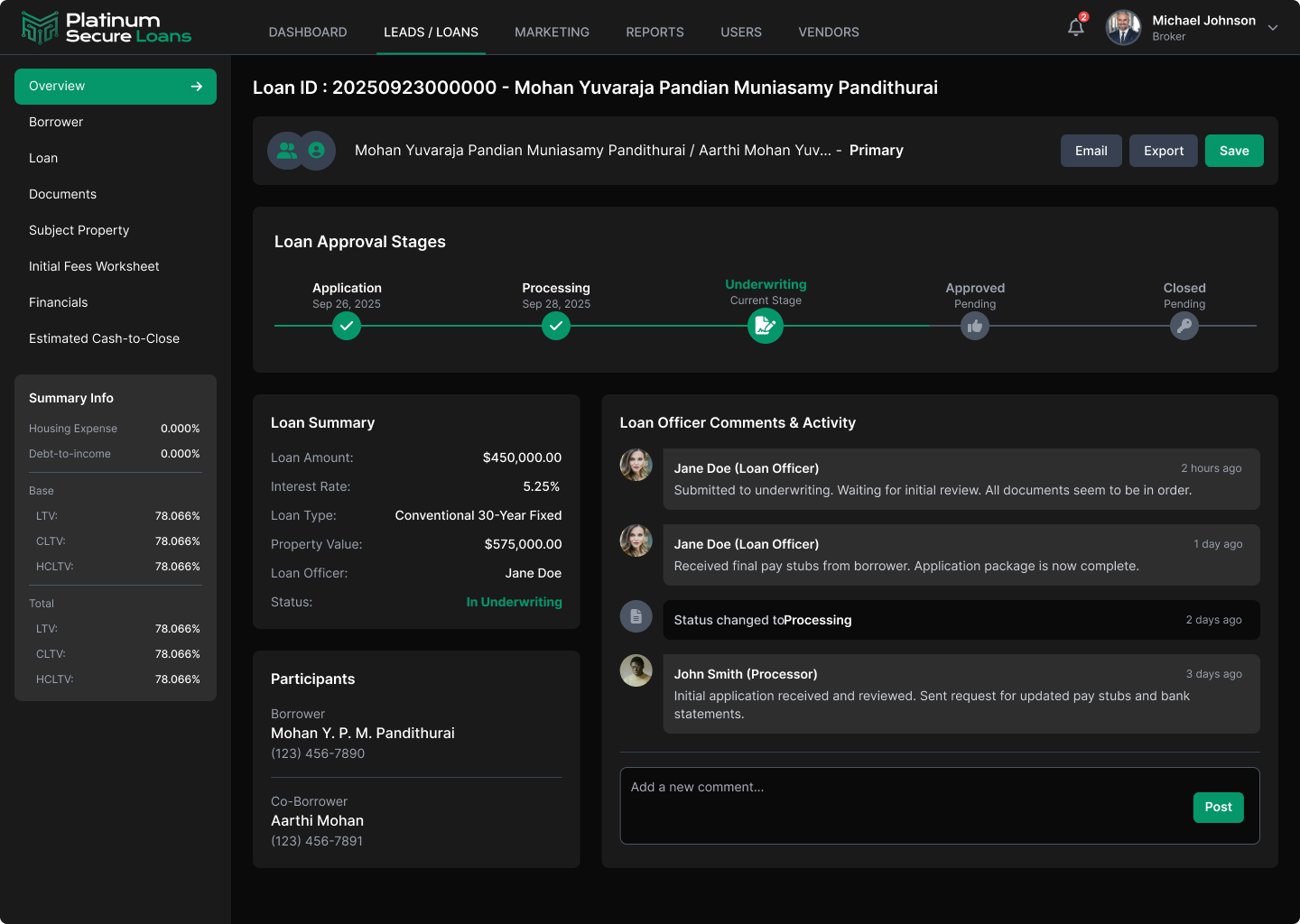
Task: Save the loan with Save button
Action: [1234, 151]
